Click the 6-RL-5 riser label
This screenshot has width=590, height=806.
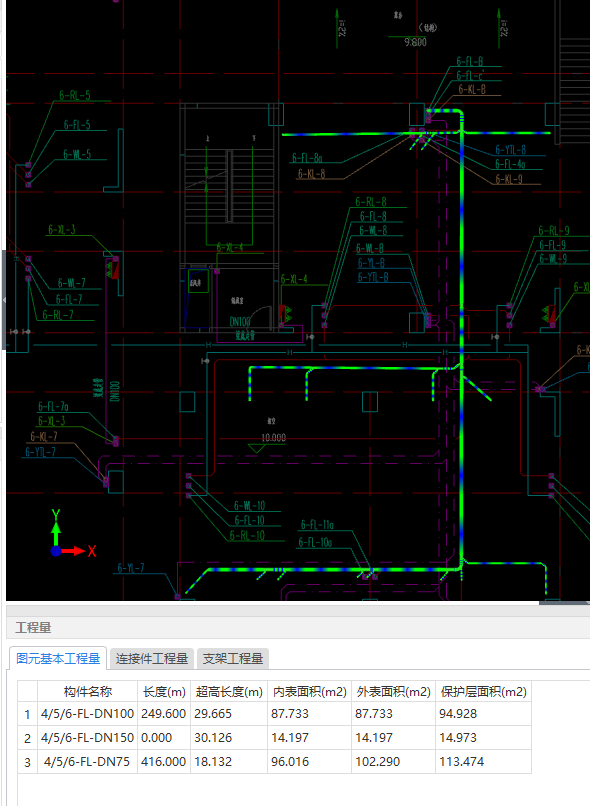[75, 95]
